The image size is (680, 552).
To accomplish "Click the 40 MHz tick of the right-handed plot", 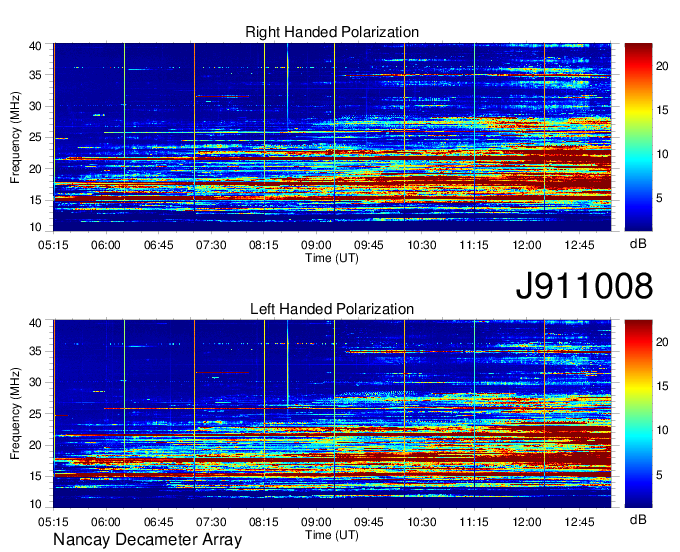I will tap(35, 46).
